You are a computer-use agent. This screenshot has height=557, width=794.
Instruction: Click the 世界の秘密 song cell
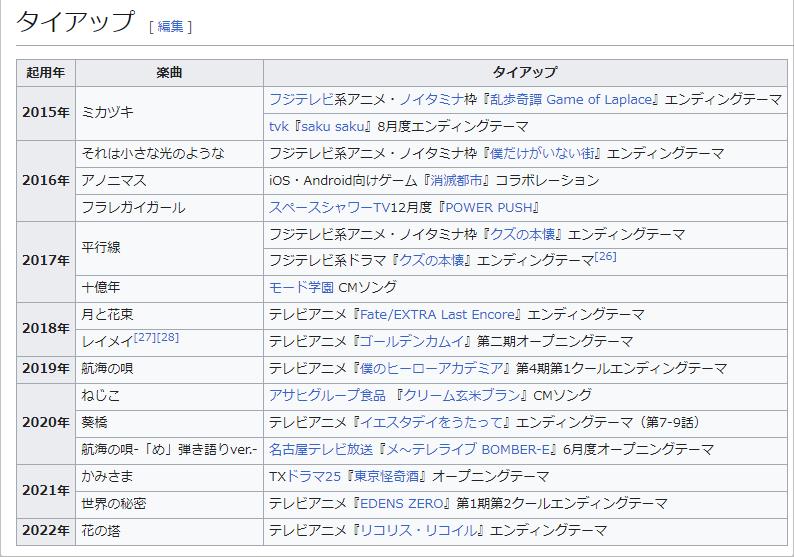coord(169,503)
